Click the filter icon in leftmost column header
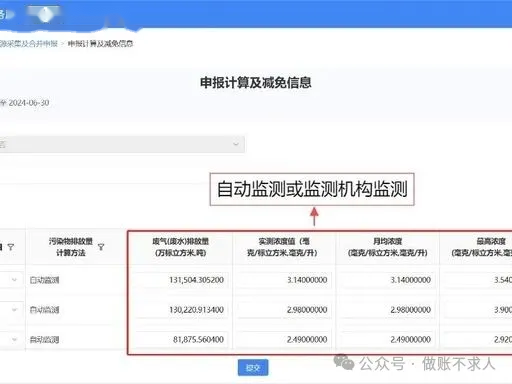The width and height of the screenshot is (512, 384). tap(11, 247)
